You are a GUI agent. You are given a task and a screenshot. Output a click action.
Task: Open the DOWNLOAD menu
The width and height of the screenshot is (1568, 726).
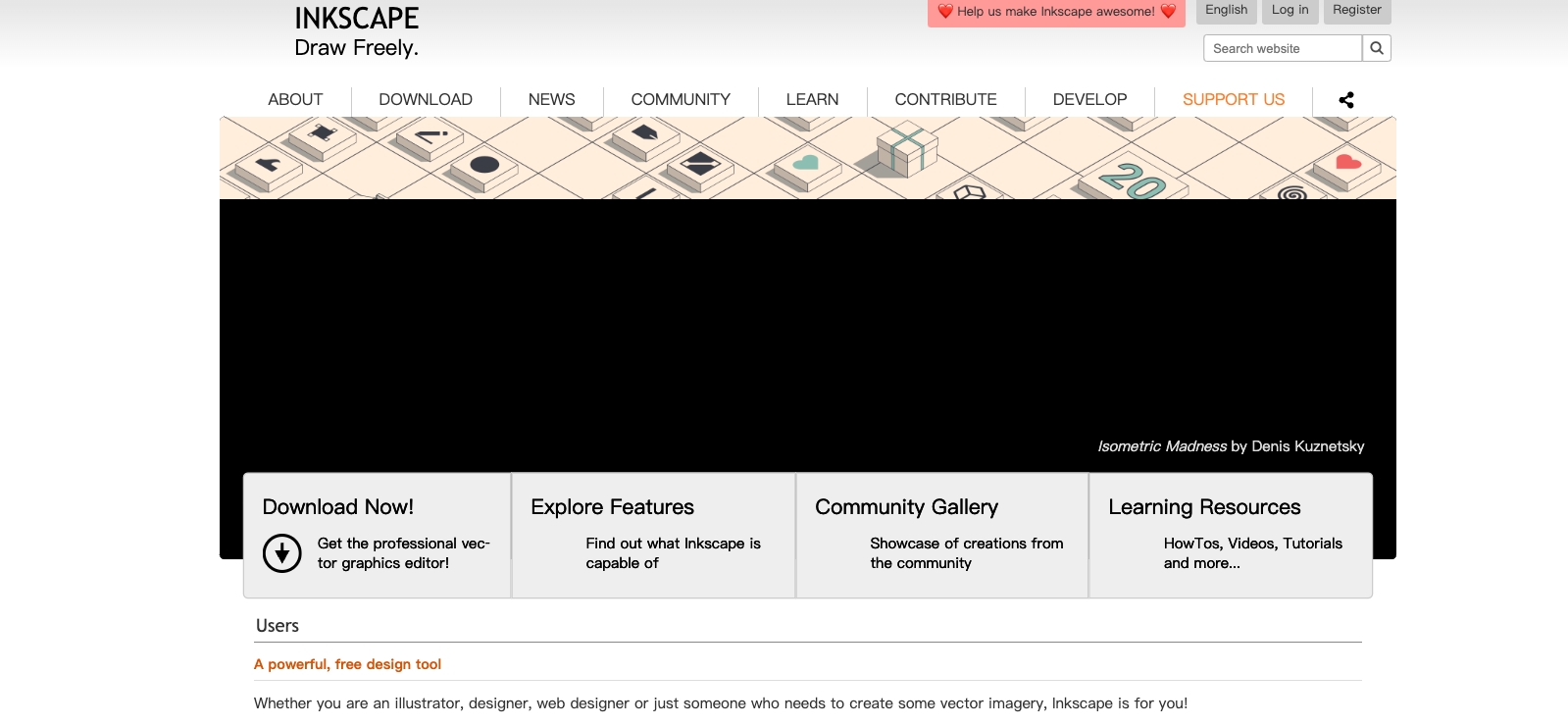[426, 100]
